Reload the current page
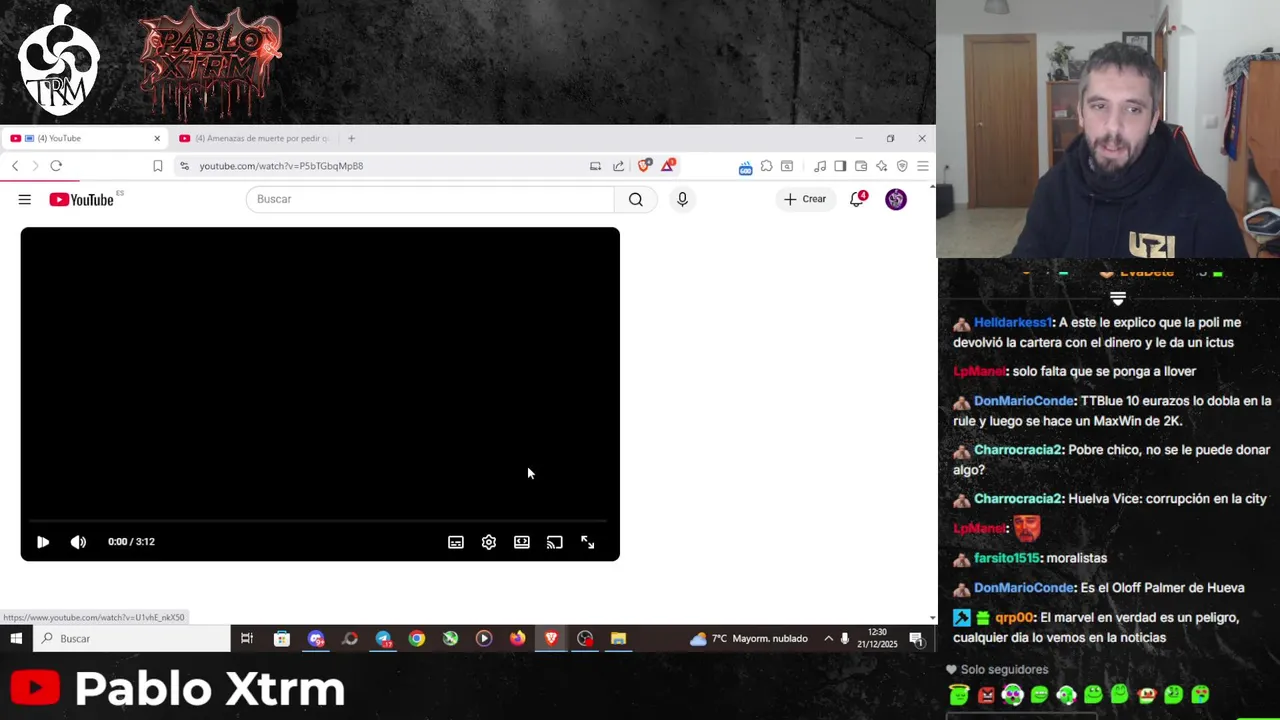 (56, 166)
